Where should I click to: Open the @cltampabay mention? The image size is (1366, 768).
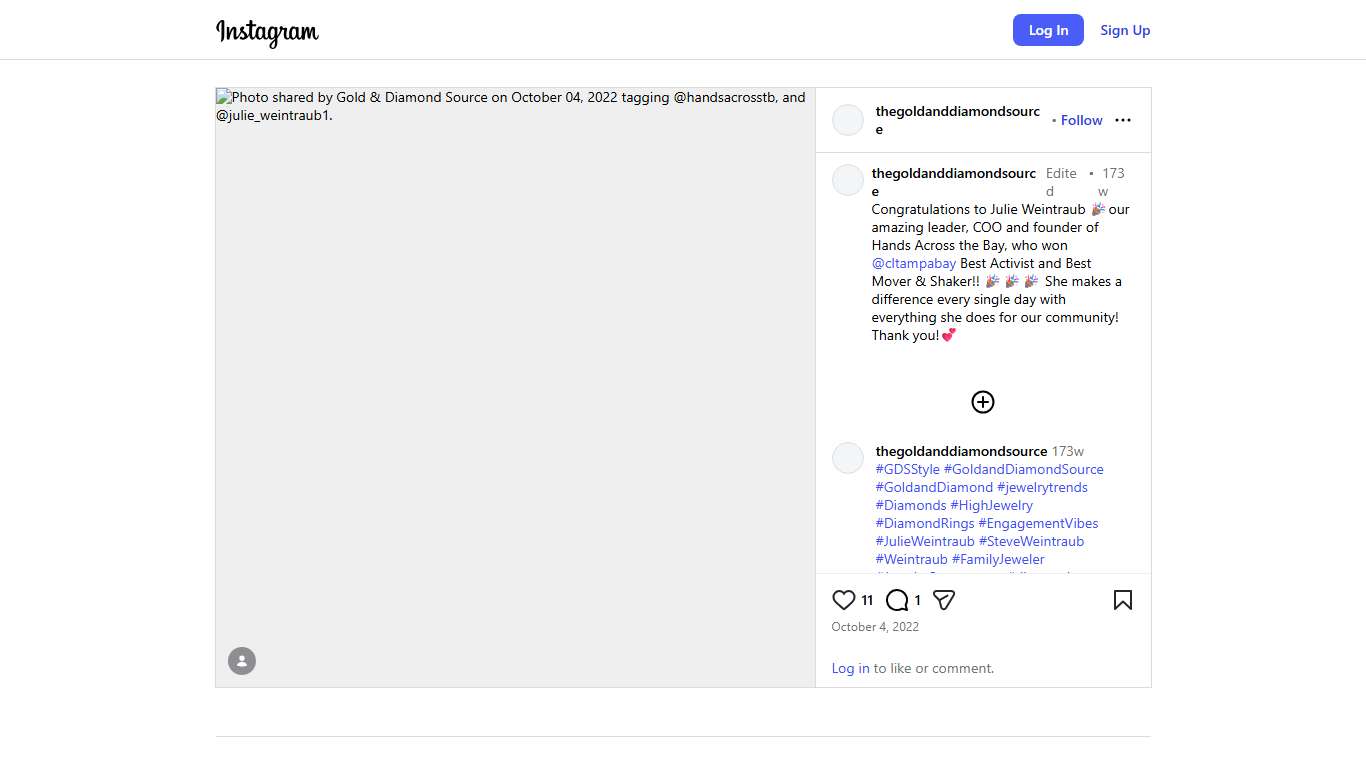(914, 263)
